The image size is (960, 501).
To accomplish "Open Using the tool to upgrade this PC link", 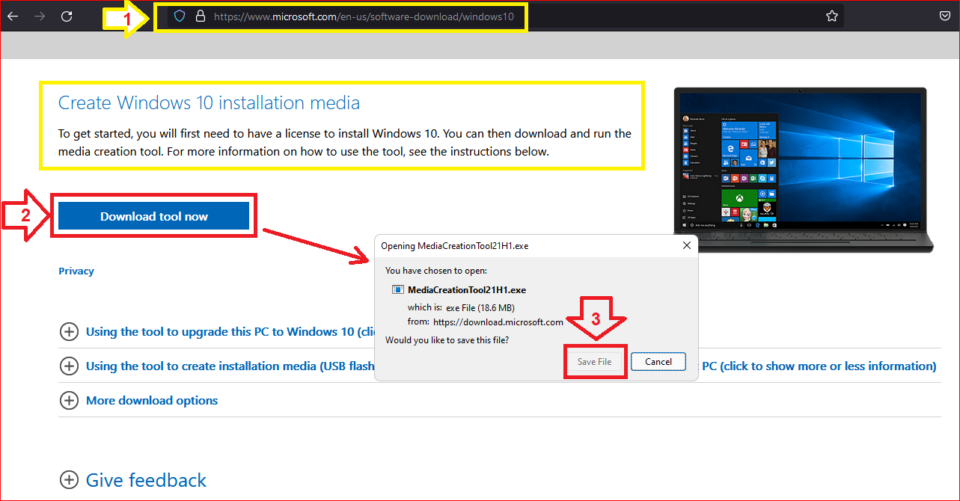I will coord(230,331).
